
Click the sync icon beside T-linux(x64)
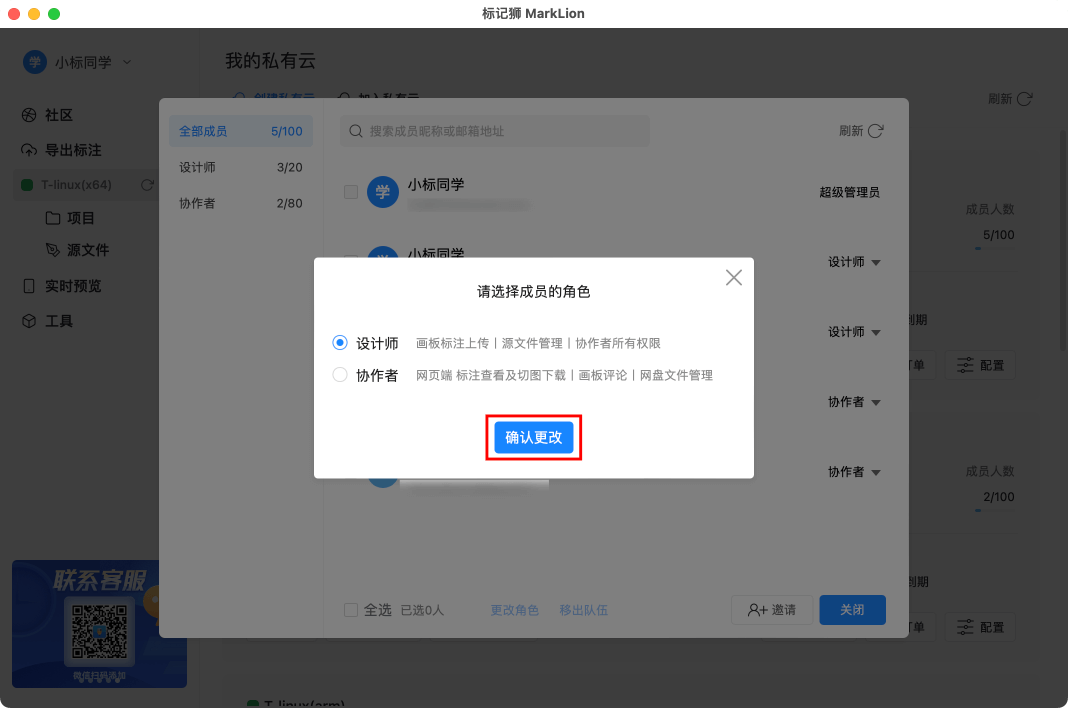click(147, 185)
